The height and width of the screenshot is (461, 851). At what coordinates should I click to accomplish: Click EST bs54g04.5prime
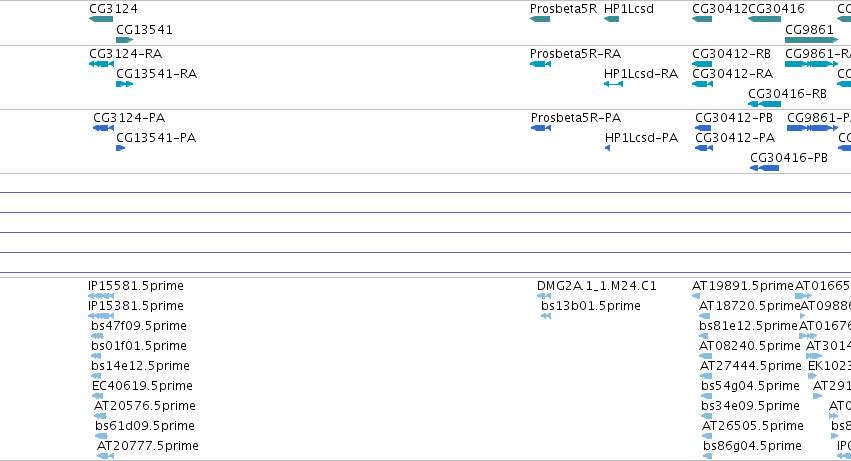706,396
